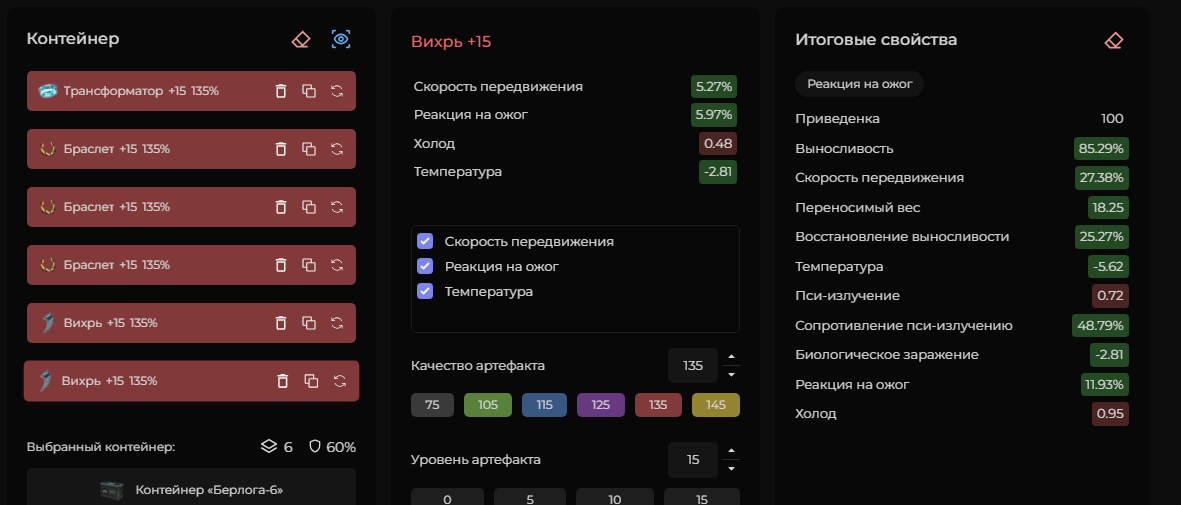This screenshot has width=1181, height=505.
Task: Click the 18.25 Переносимый вес value
Action: [x=1108, y=207]
